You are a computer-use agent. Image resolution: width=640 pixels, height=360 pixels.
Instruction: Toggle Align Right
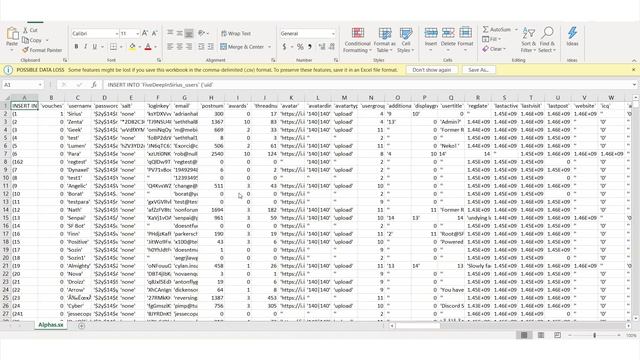click(189, 47)
